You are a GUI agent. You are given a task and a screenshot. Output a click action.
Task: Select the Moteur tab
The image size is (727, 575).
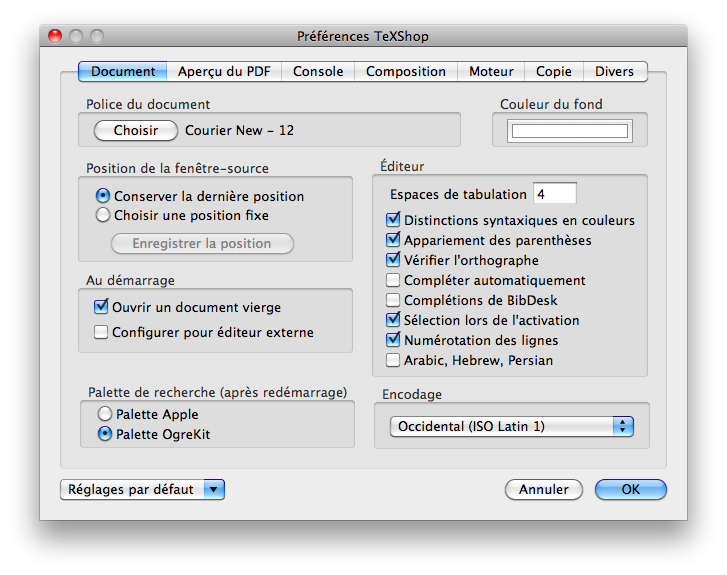[491, 71]
